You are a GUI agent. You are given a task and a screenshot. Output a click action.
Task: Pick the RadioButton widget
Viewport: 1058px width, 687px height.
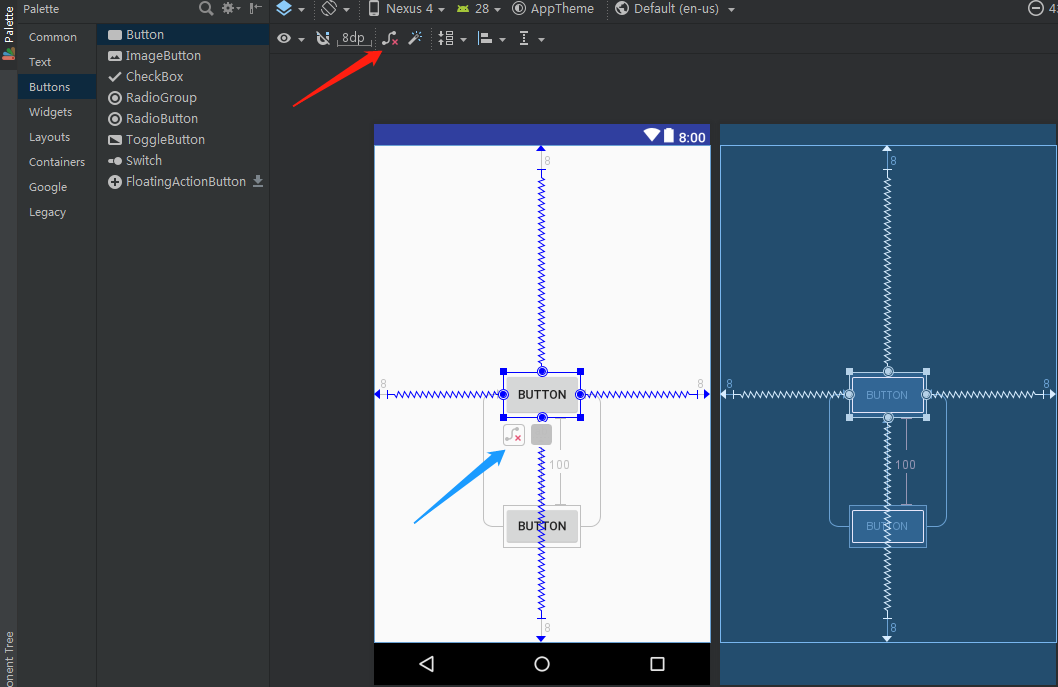pyautogui.click(x=183, y=118)
